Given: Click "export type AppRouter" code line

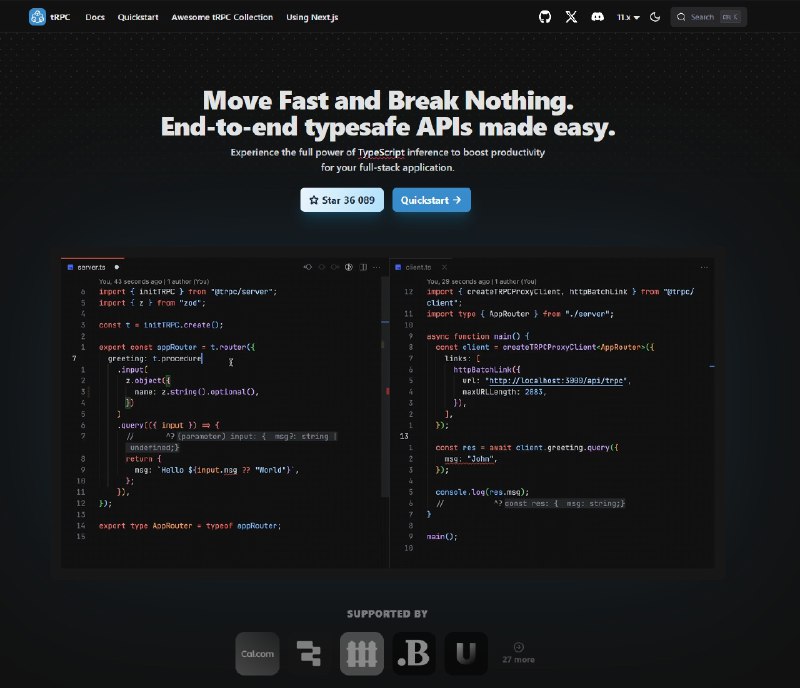Looking at the screenshot, I should 190,526.
